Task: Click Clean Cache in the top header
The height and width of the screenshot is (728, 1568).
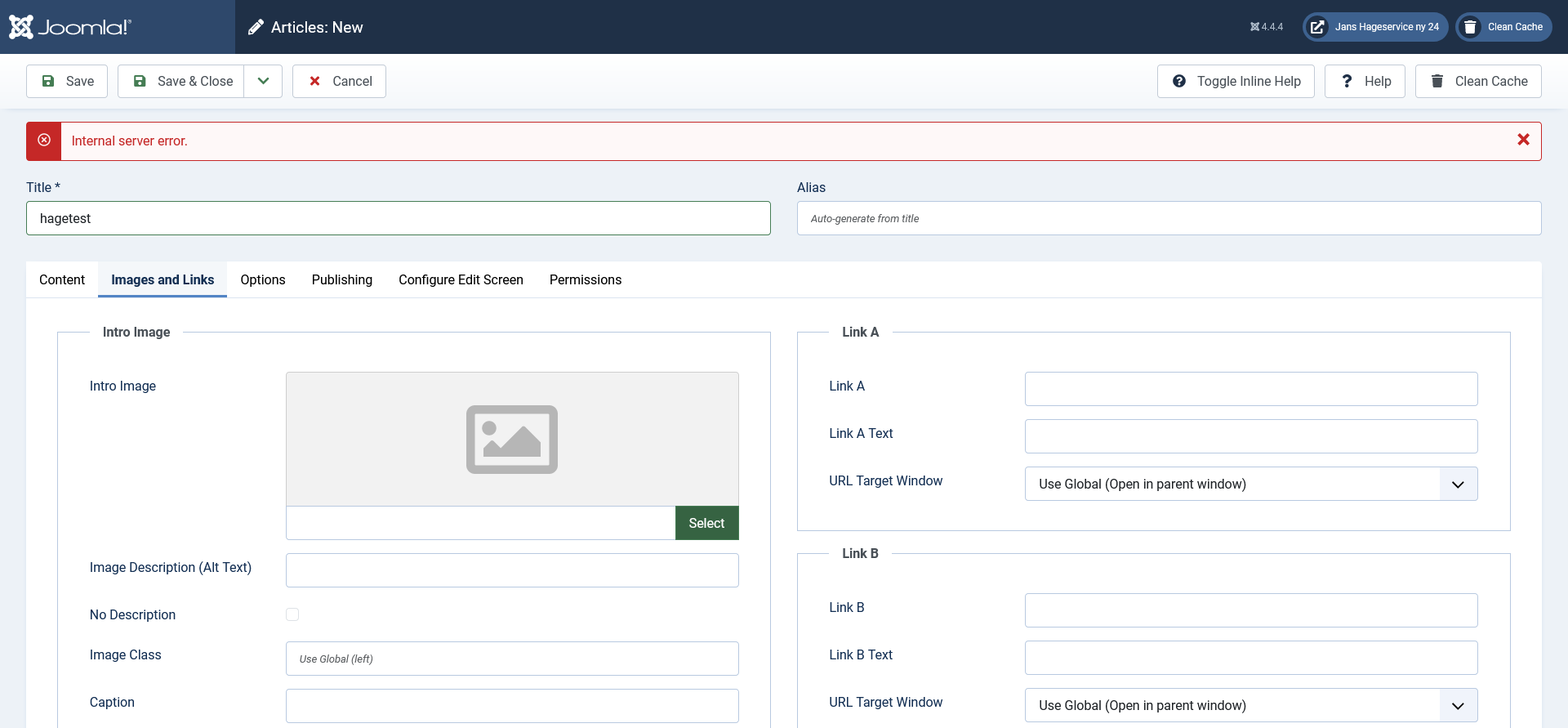Action: point(1503,27)
